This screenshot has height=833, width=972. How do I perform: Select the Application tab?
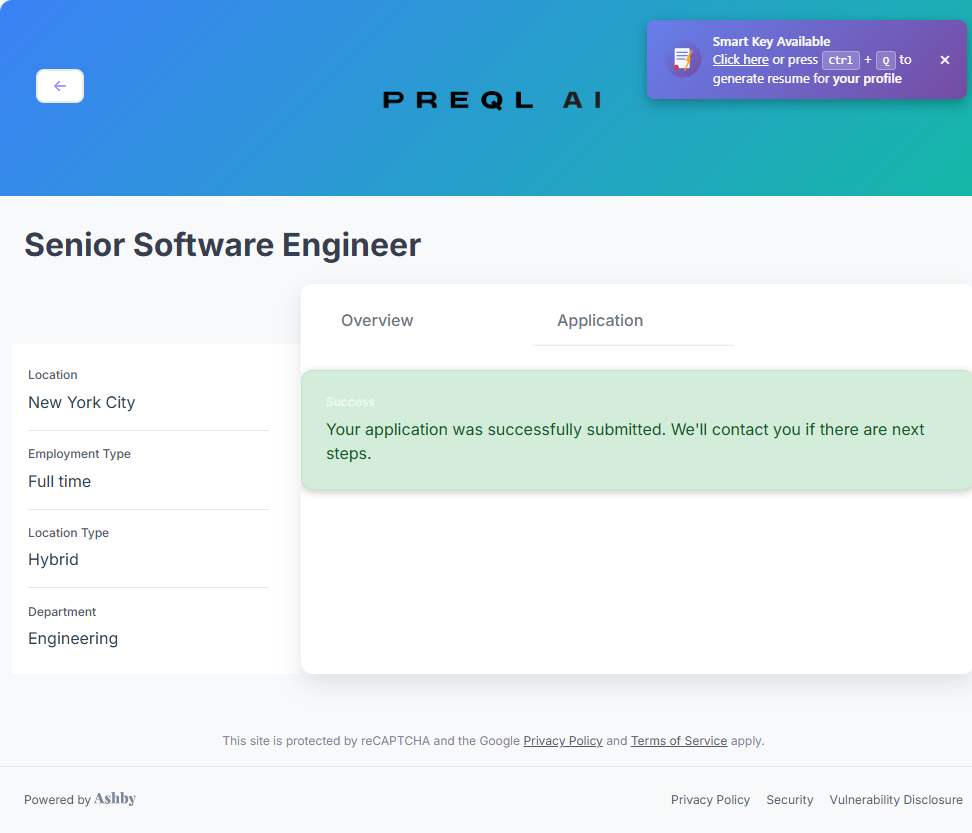tap(600, 321)
